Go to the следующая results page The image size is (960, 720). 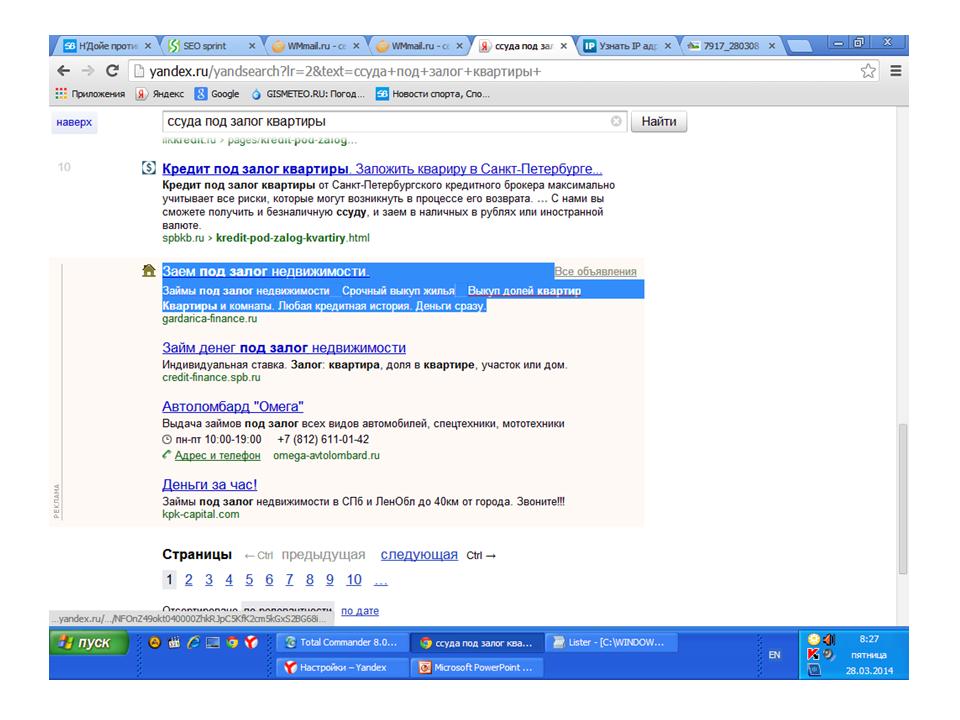point(419,555)
